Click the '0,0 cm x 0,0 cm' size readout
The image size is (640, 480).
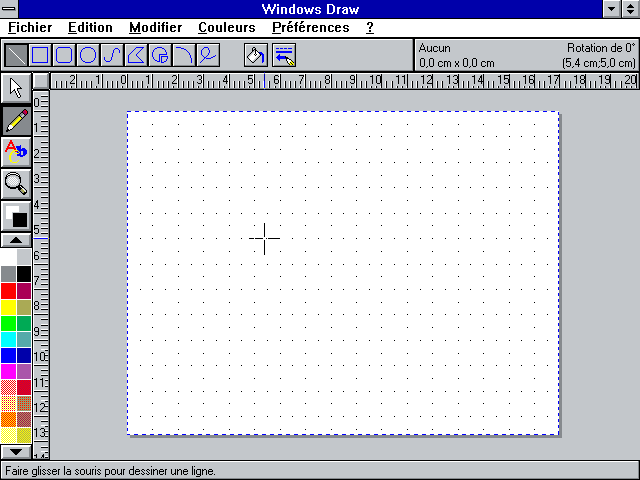(457, 63)
